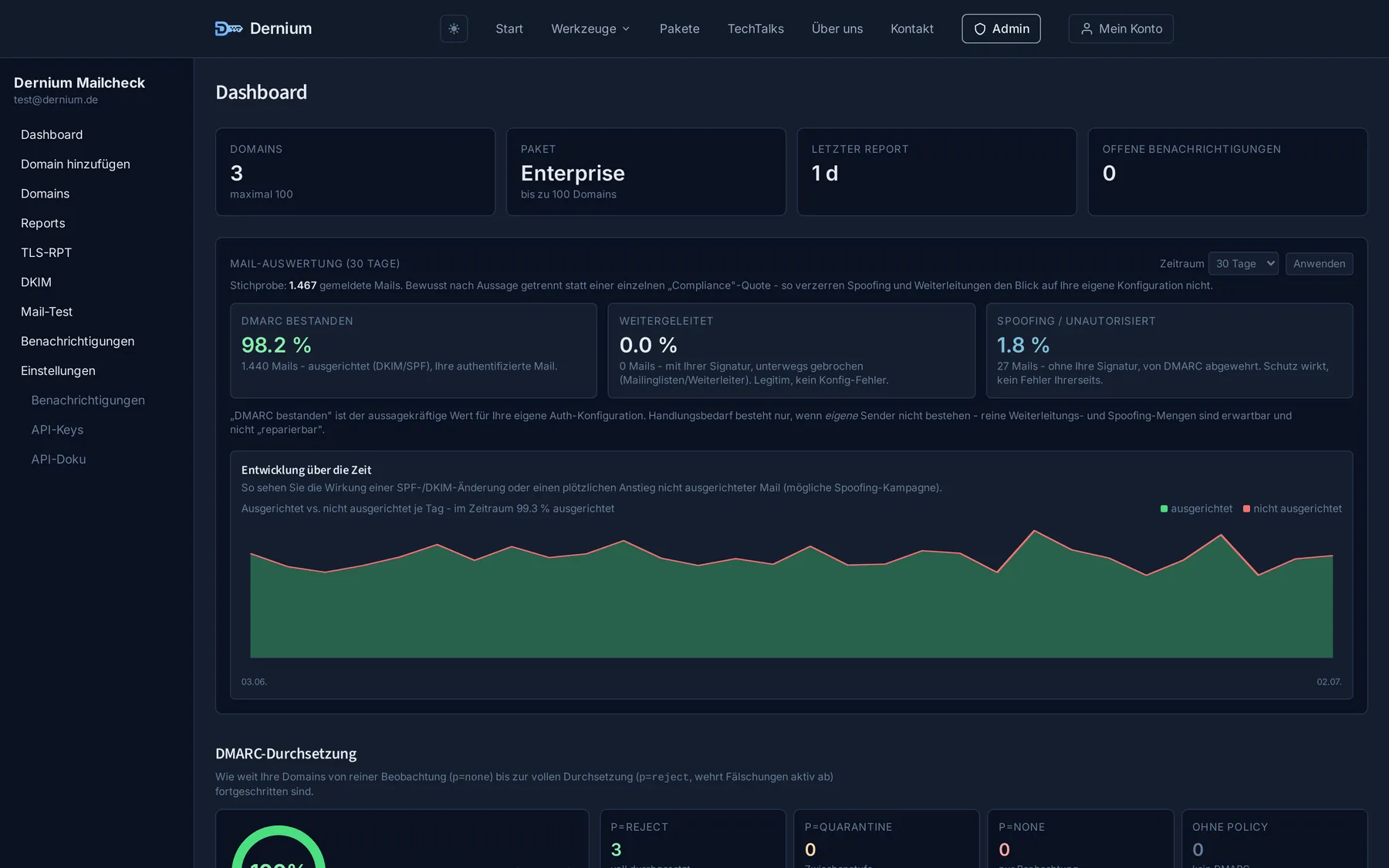Screen dimensions: 1389x868
Task: Open Kontakt page
Action: click(x=912, y=29)
